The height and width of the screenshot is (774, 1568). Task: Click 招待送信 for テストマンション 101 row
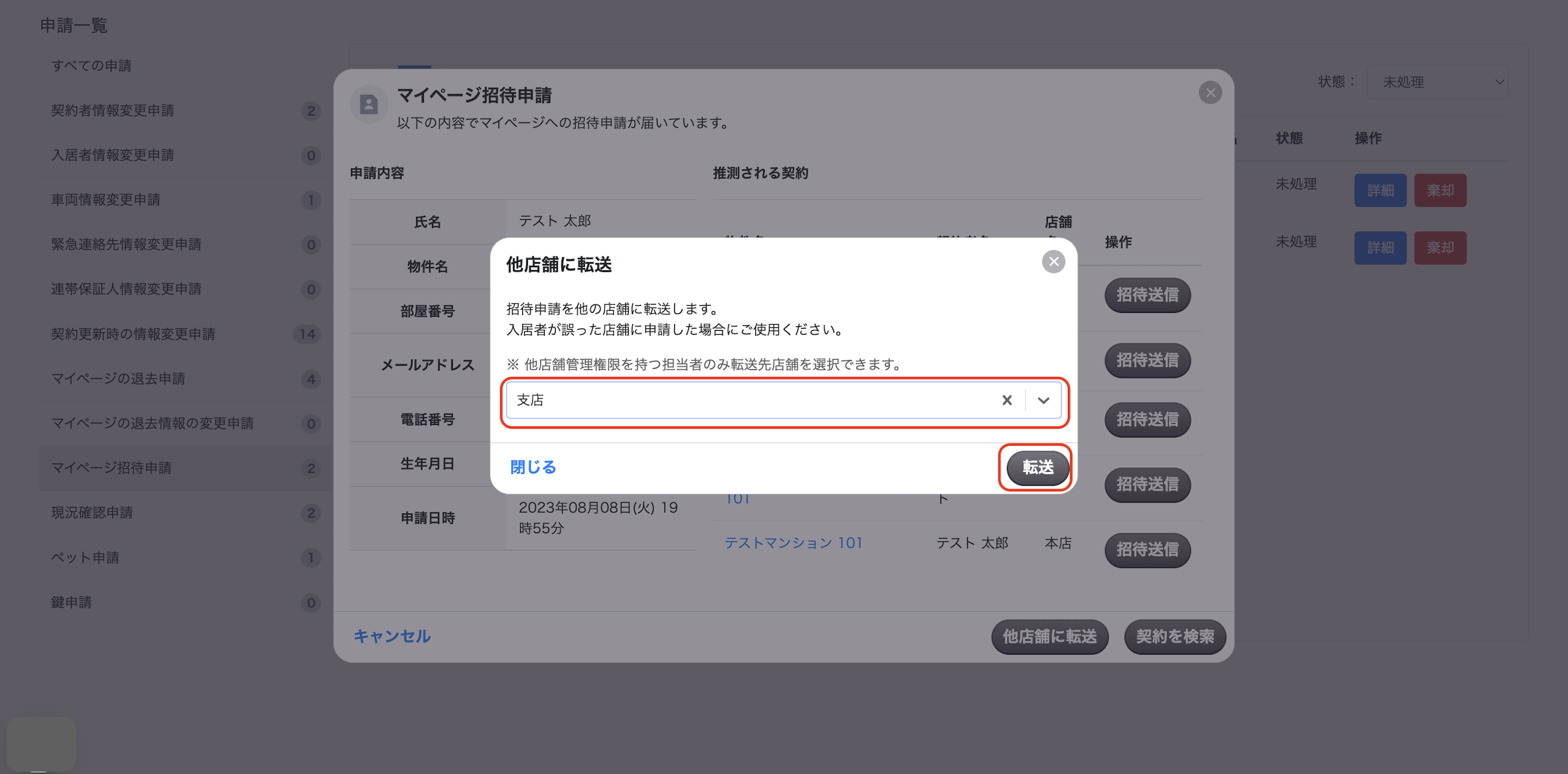pyautogui.click(x=1147, y=550)
